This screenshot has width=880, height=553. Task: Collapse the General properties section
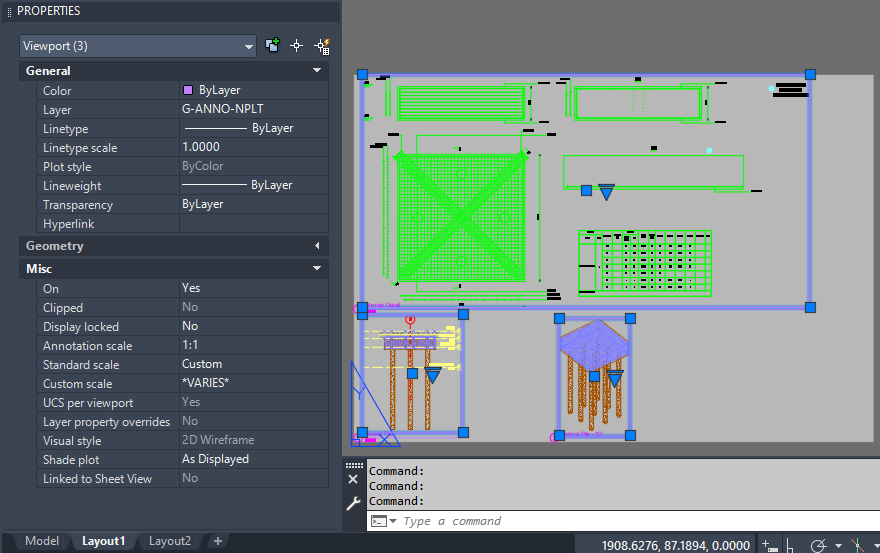click(x=317, y=71)
